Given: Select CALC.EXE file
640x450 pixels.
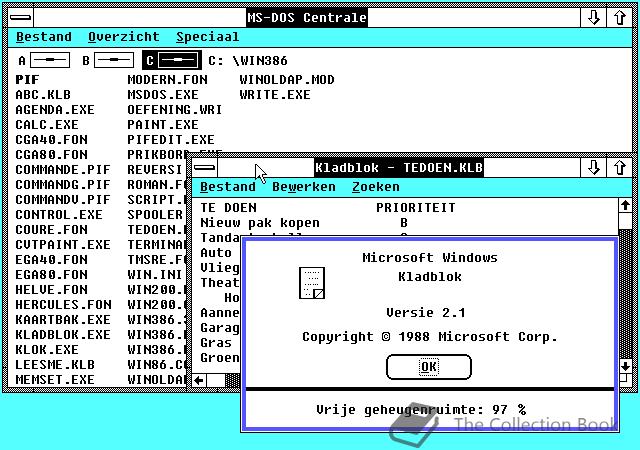Looking at the screenshot, I should (47, 125).
